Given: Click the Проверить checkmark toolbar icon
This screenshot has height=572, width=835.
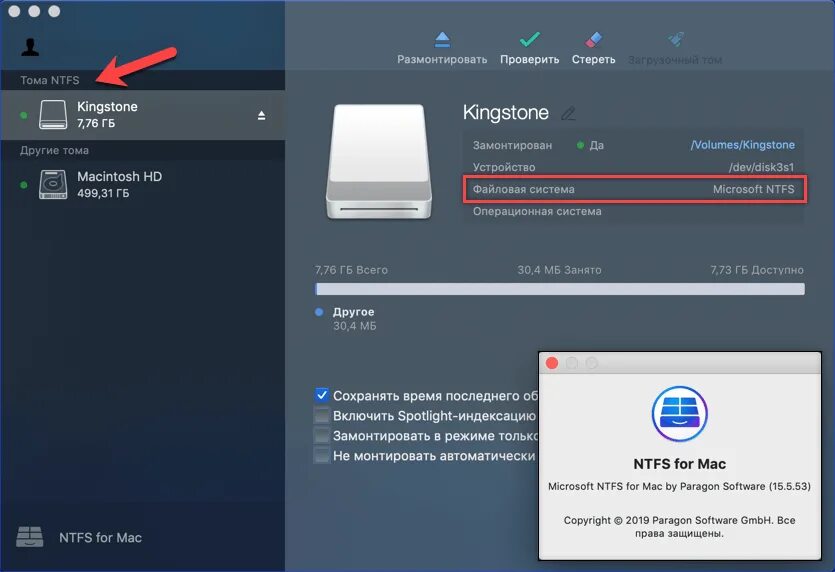Looking at the screenshot, I should click(529, 39).
